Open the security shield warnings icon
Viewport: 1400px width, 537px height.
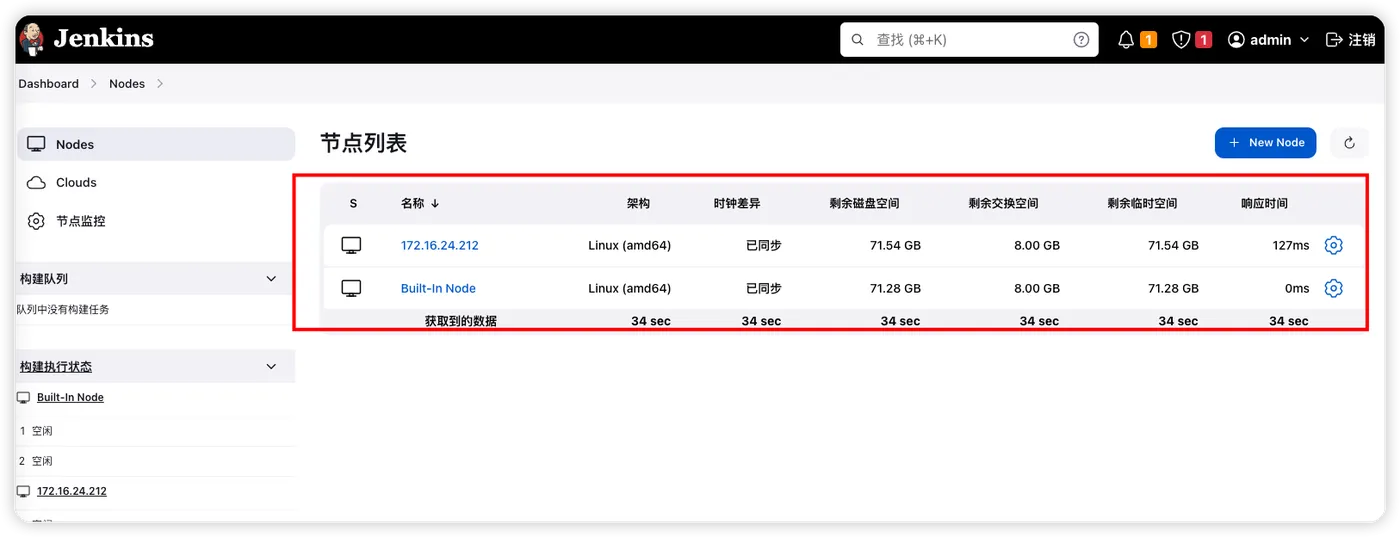(x=1181, y=40)
